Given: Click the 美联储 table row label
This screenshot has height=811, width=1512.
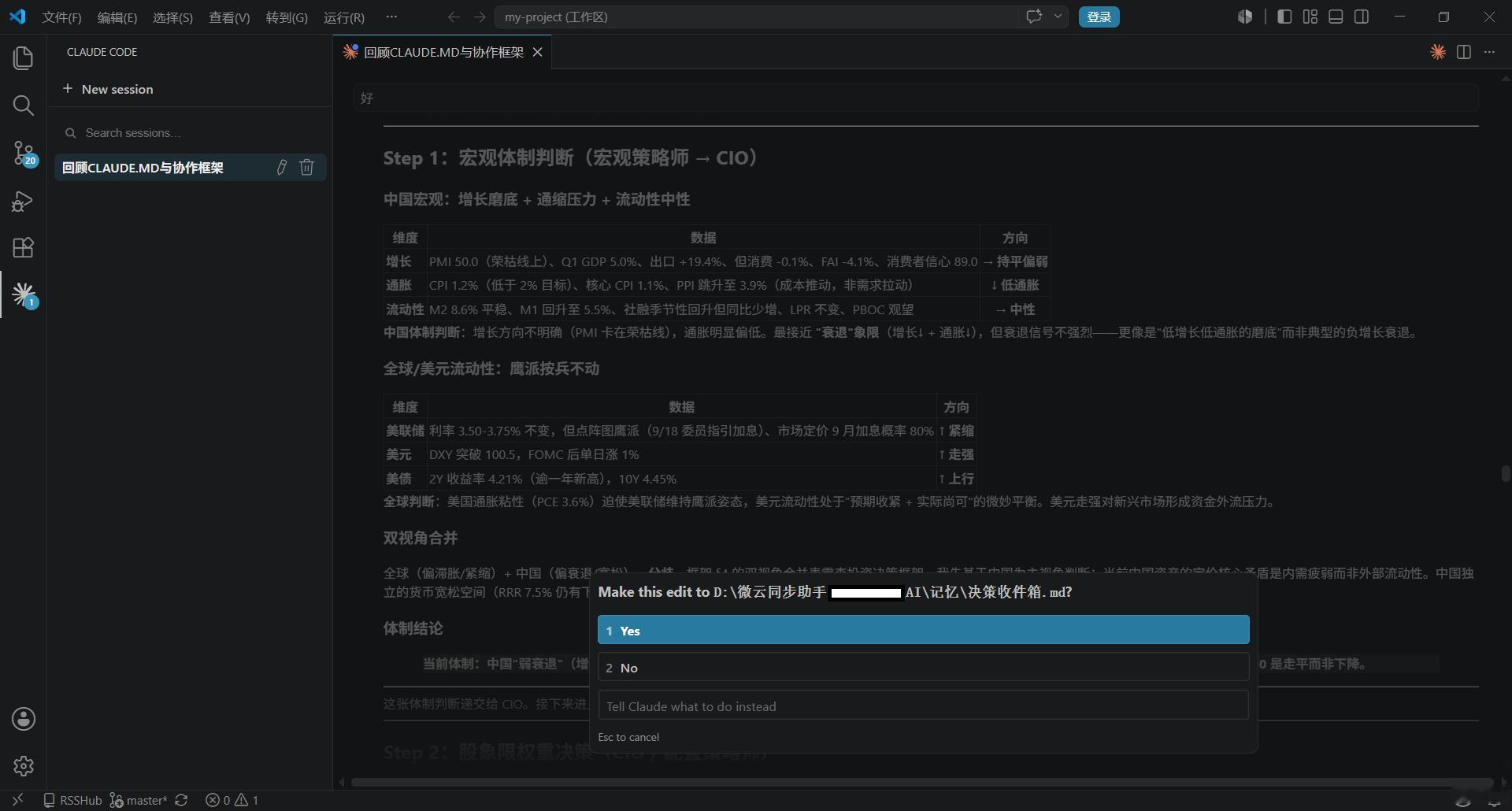Looking at the screenshot, I should click(x=405, y=431).
